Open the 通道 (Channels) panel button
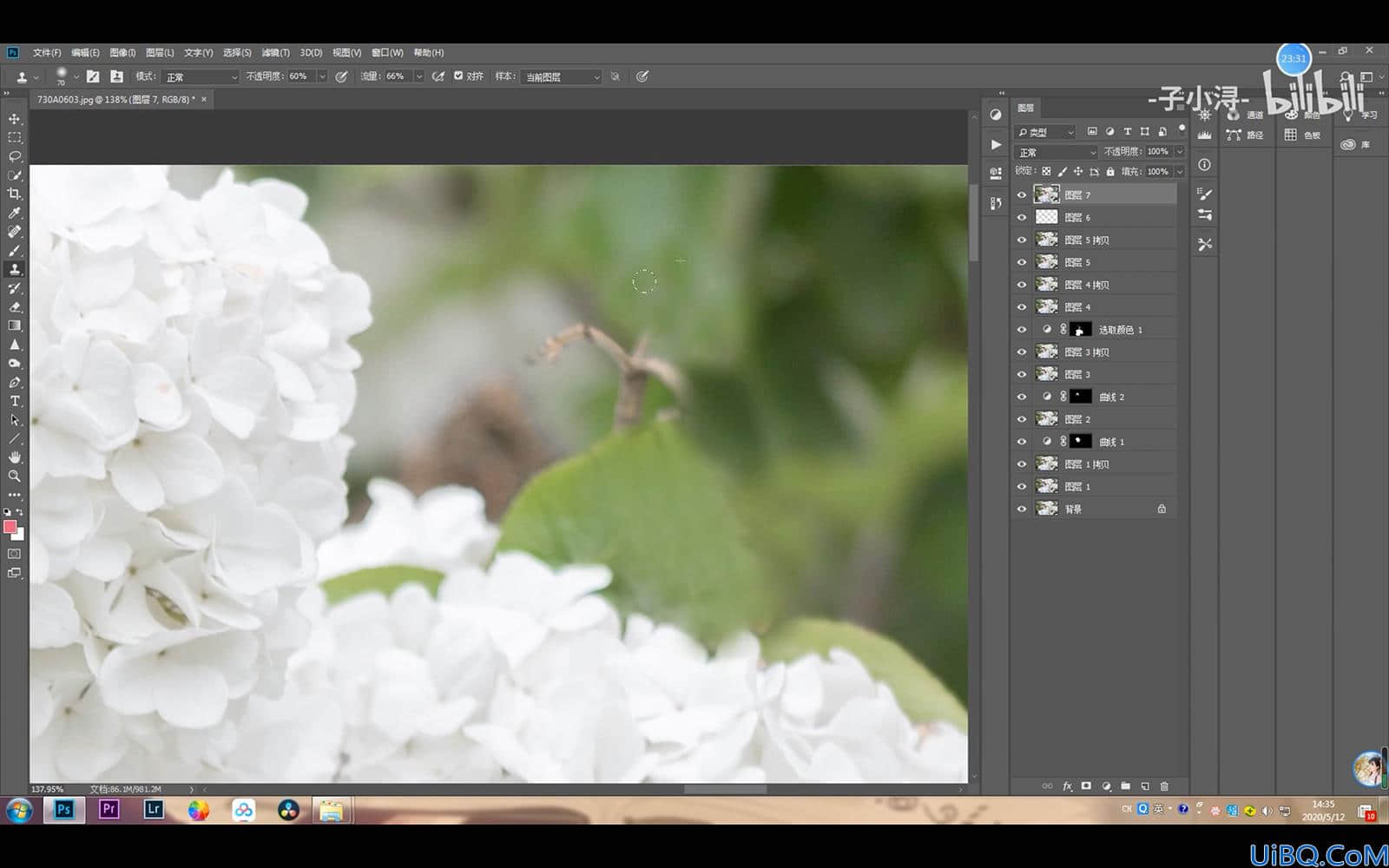Image resolution: width=1389 pixels, height=868 pixels. point(1245,115)
